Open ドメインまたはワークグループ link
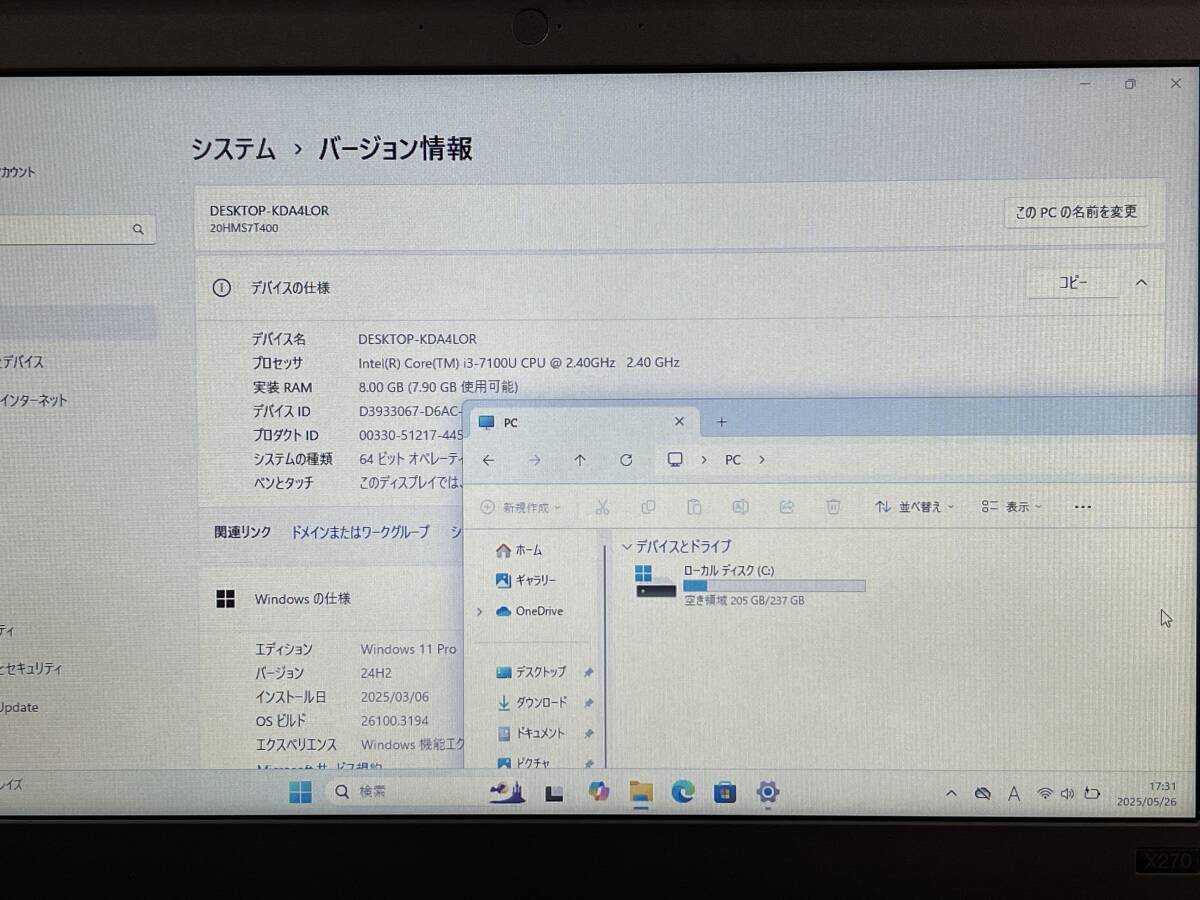1200x900 pixels. 360,532
